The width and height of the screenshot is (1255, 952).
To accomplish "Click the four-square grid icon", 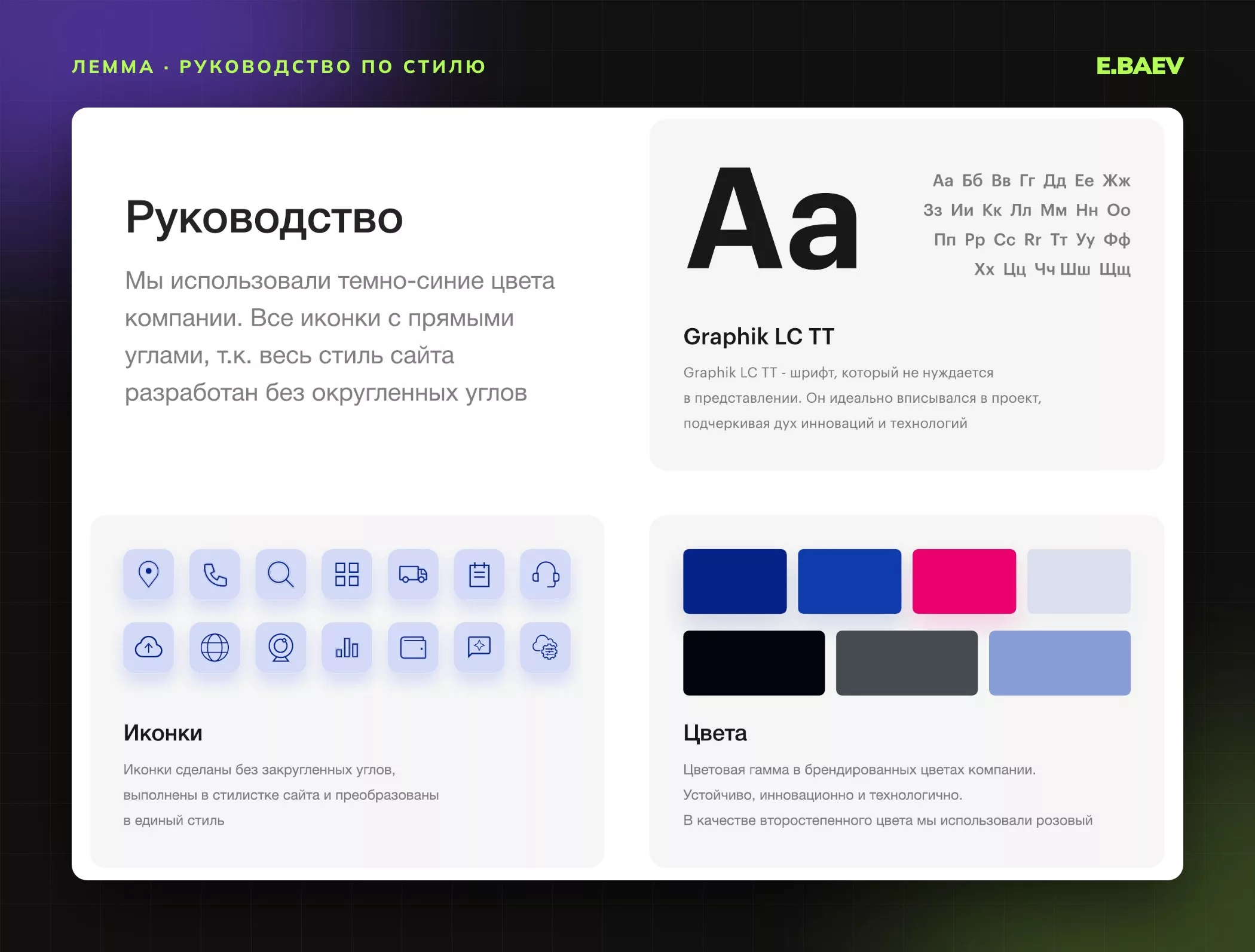I will [x=347, y=574].
